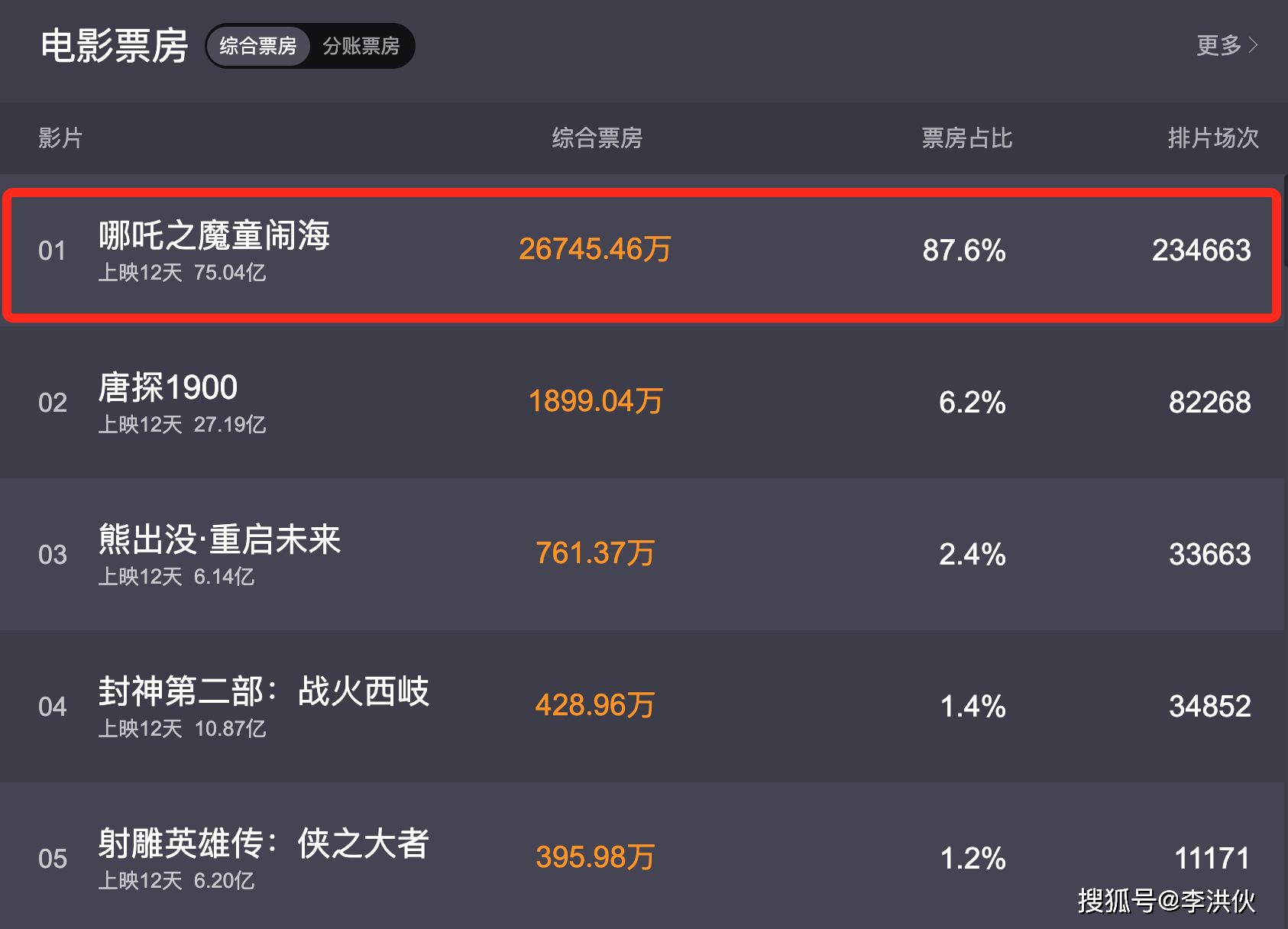Select 影片 column header

tap(60, 138)
